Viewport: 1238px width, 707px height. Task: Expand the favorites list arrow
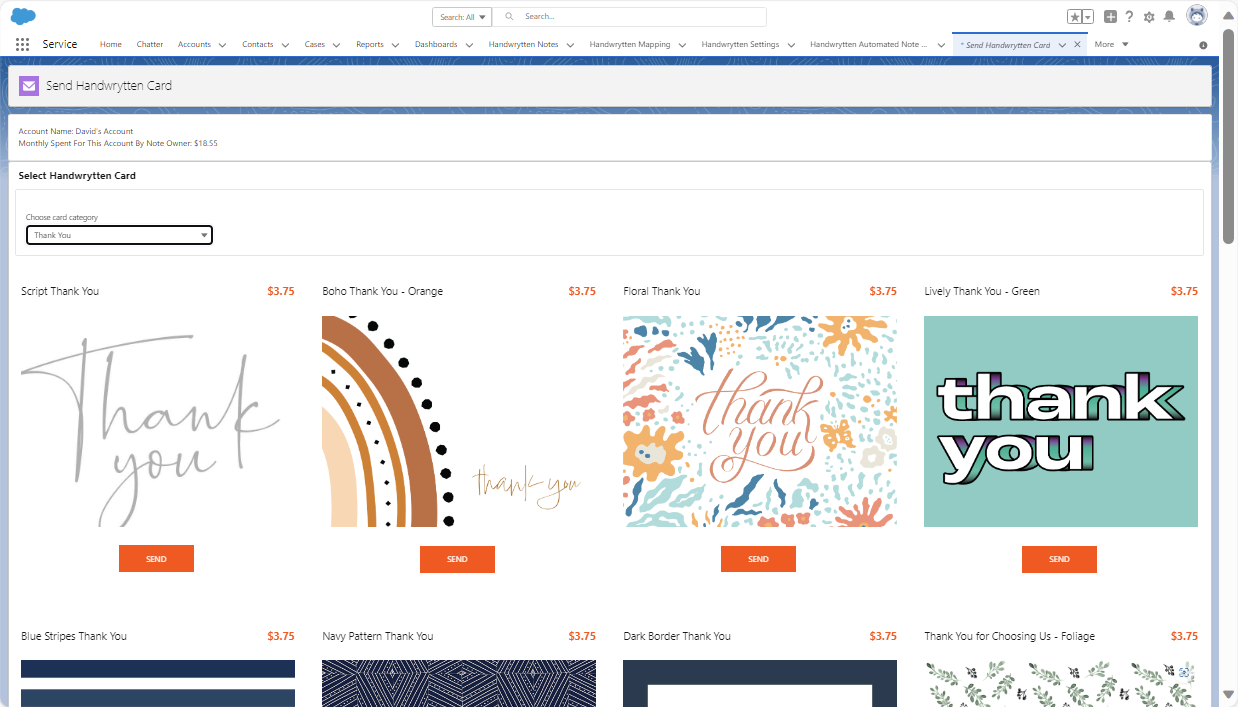click(x=1088, y=17)
